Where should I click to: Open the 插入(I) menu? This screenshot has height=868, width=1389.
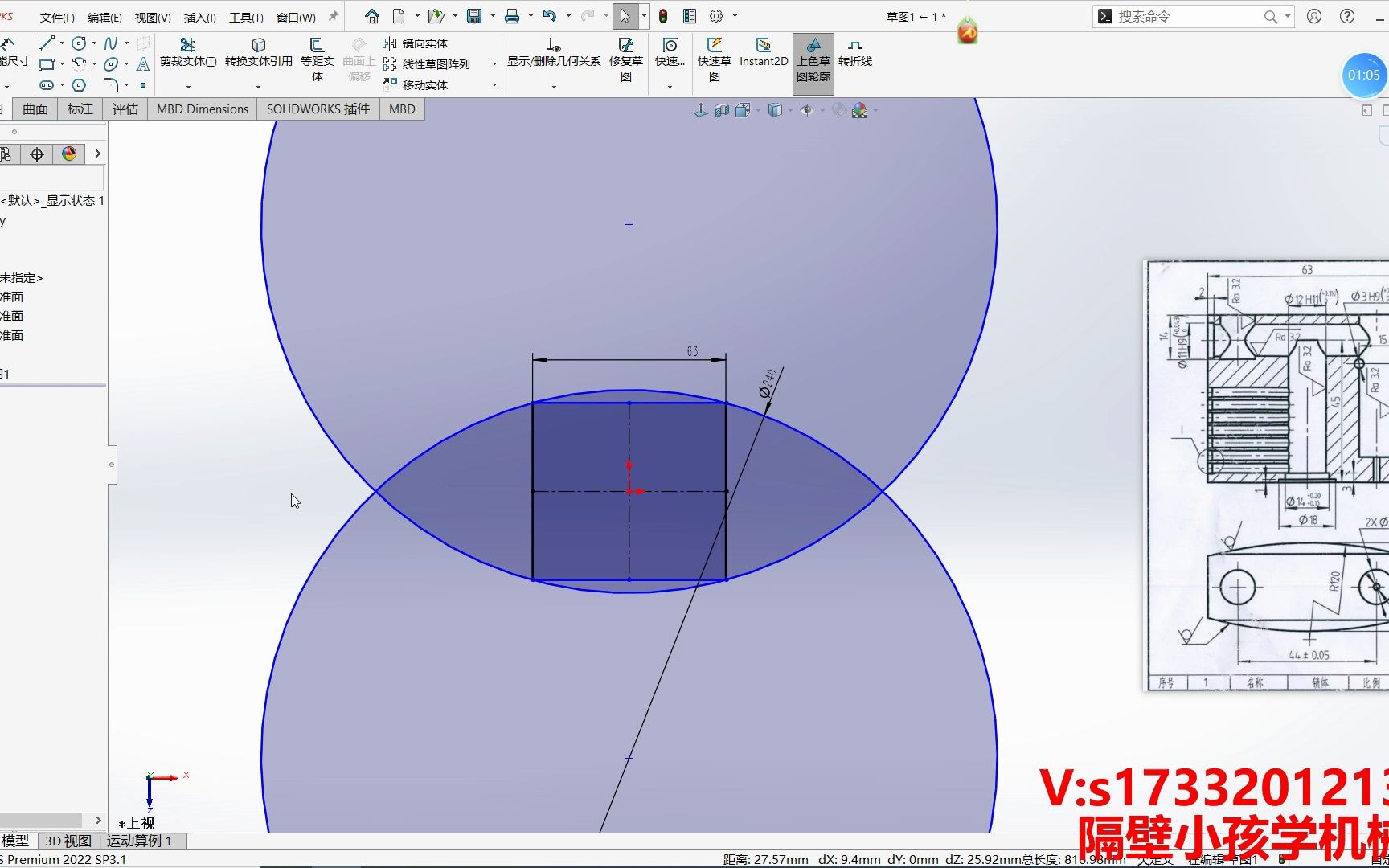point(200,17)
